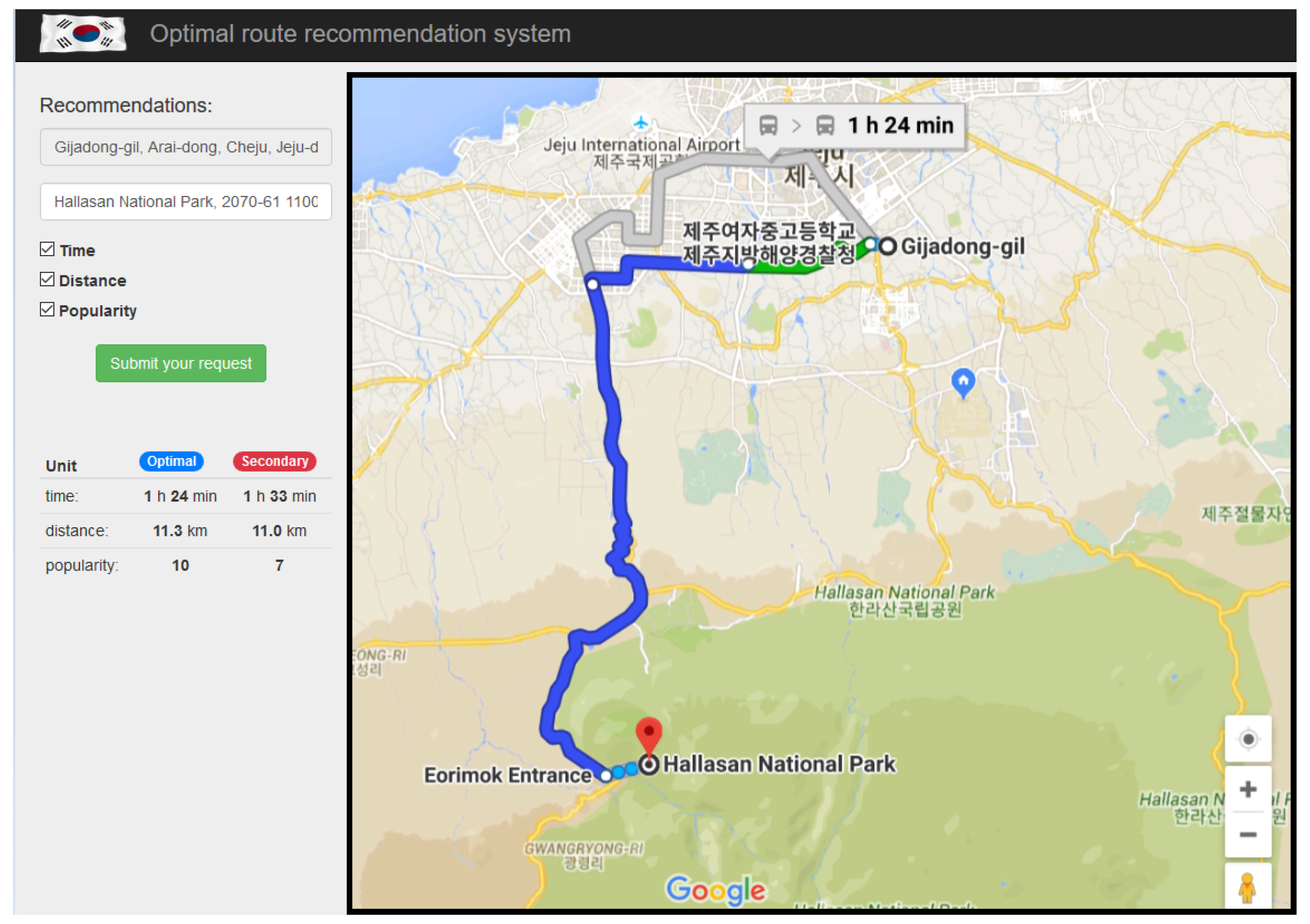Select the Optimal route badge

tap(171, 461)
